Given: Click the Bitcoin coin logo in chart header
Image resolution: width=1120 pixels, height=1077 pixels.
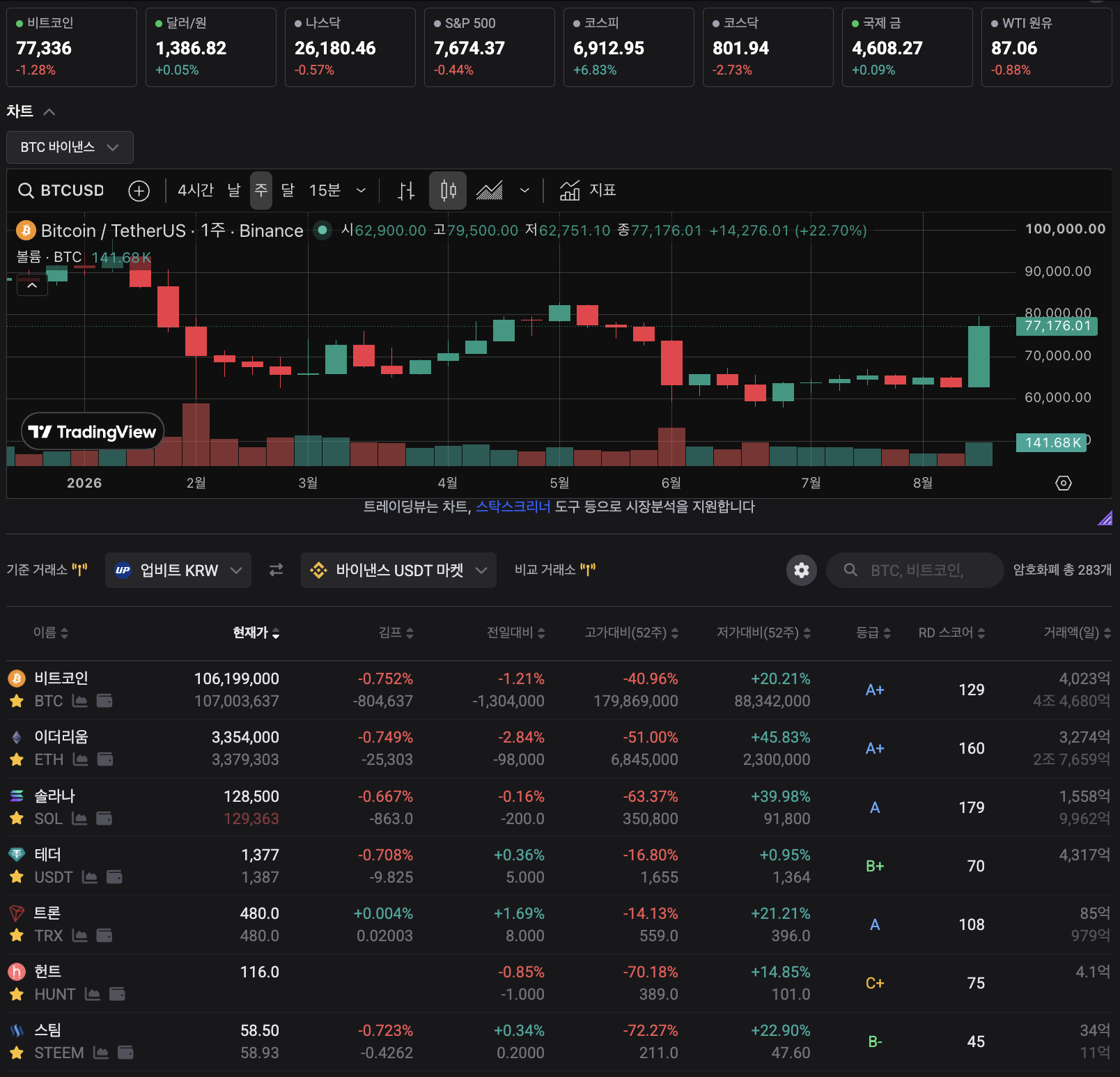Looking at the screenshot, I should pyautogui.click(x=26, y=230).
